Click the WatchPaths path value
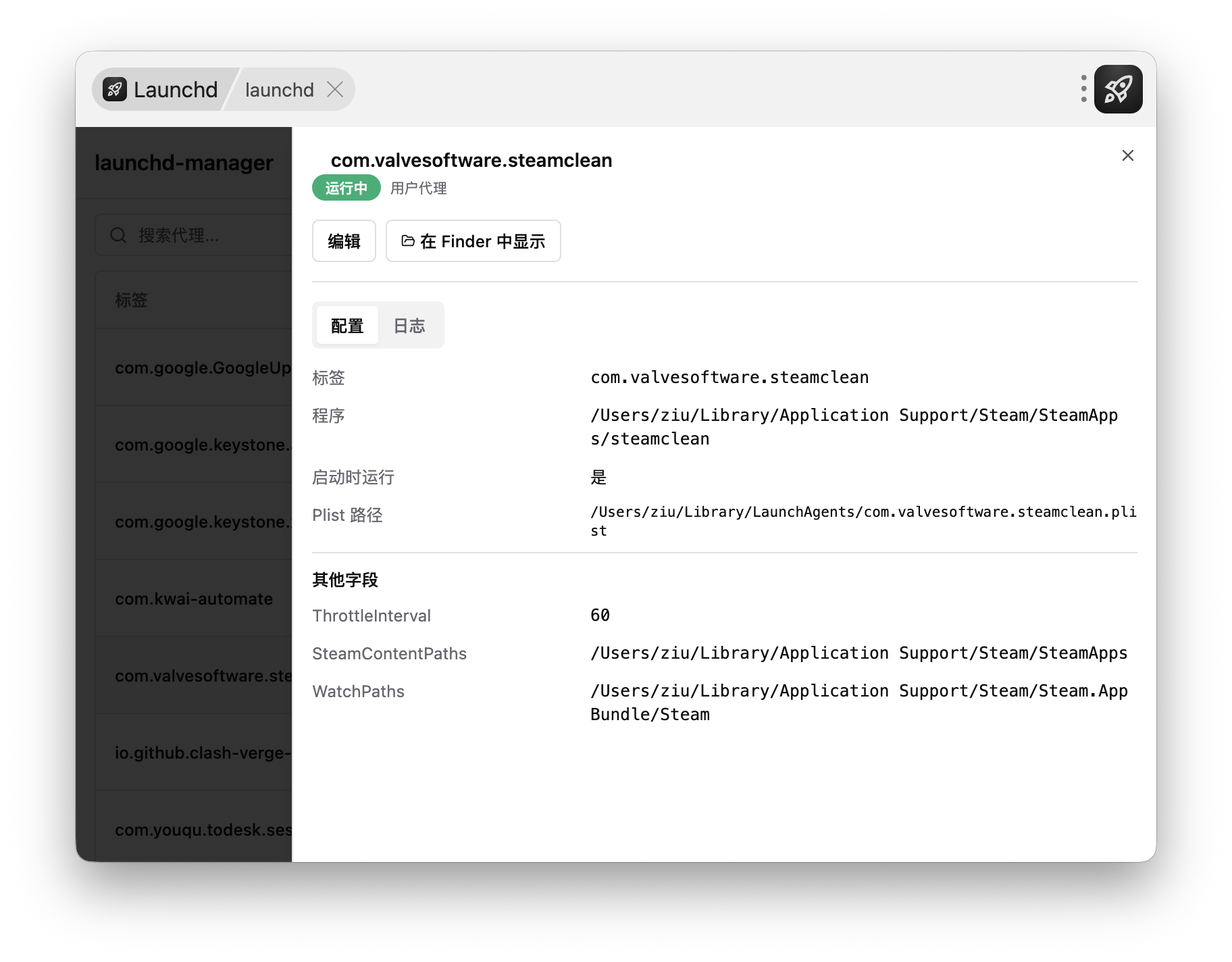This screenshot has height=962, width=1232. tap(859, 703)
